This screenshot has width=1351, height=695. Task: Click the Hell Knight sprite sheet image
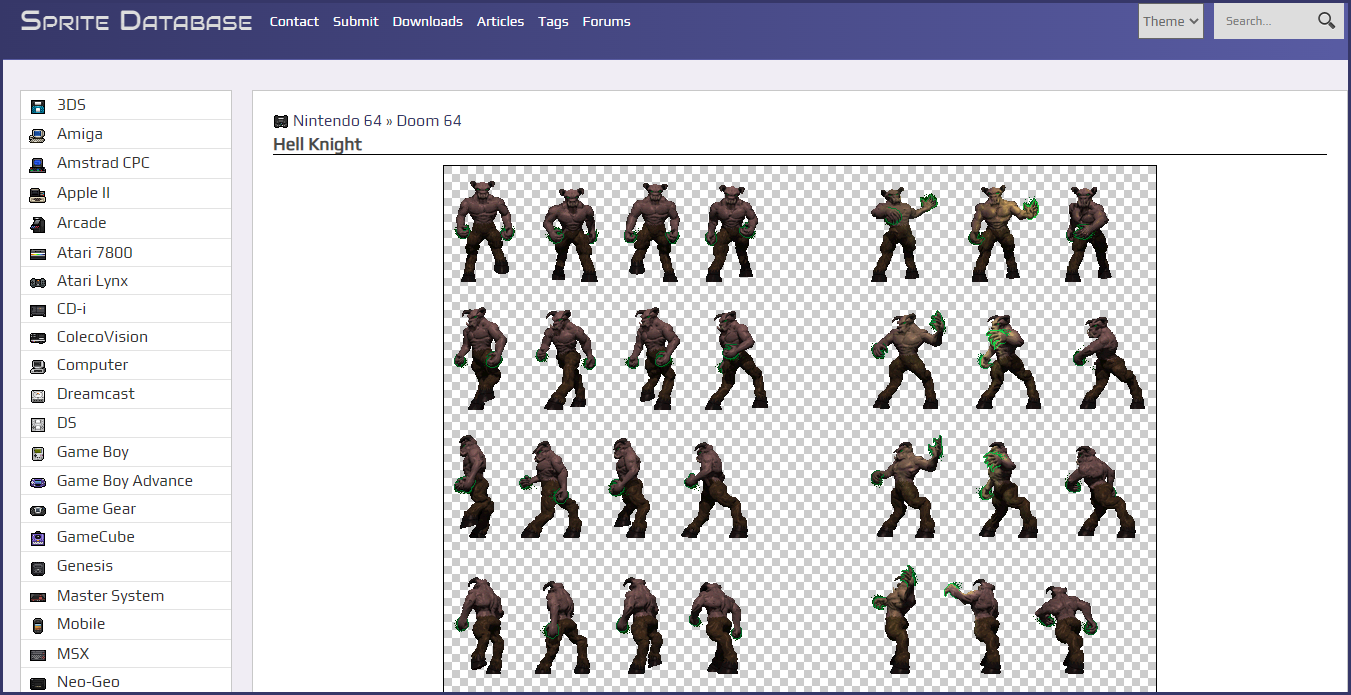click(800, 429)
